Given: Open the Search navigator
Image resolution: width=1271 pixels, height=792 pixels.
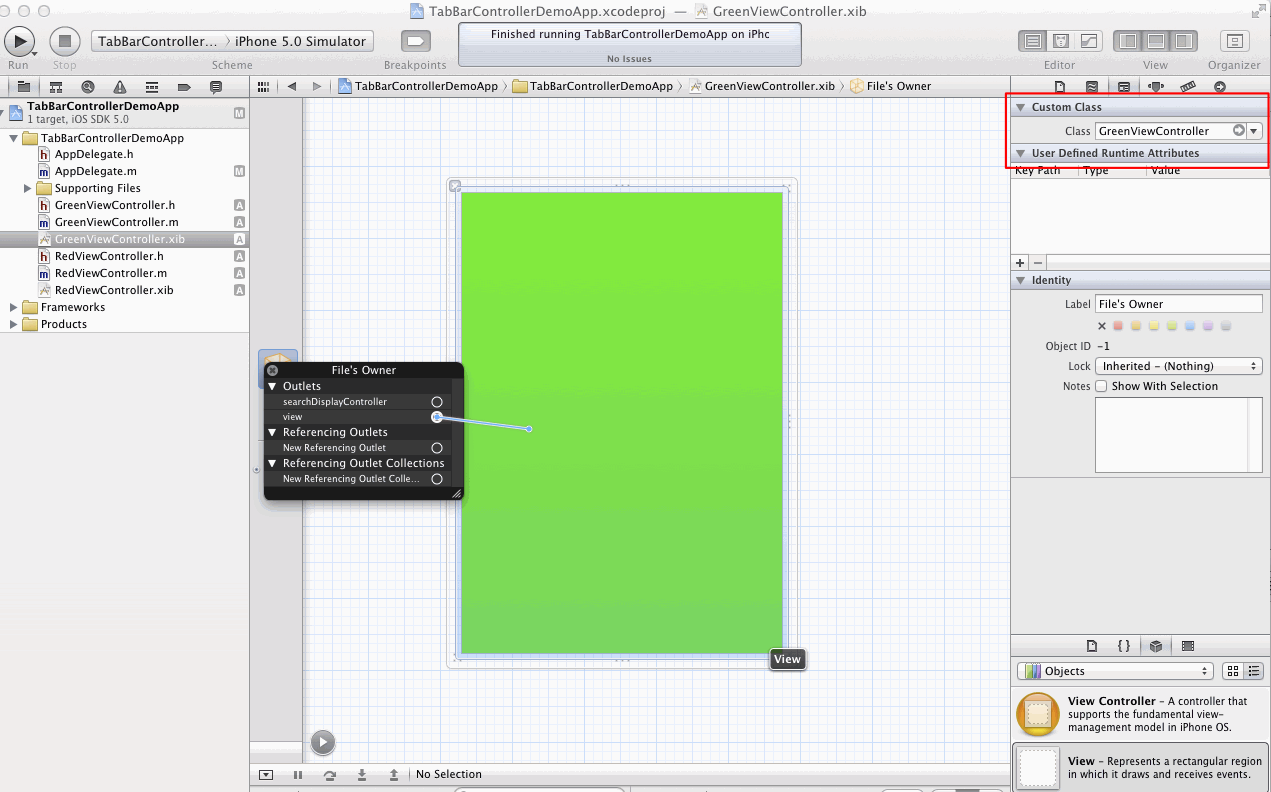Looking at the screenshot, I should (88, 87).
